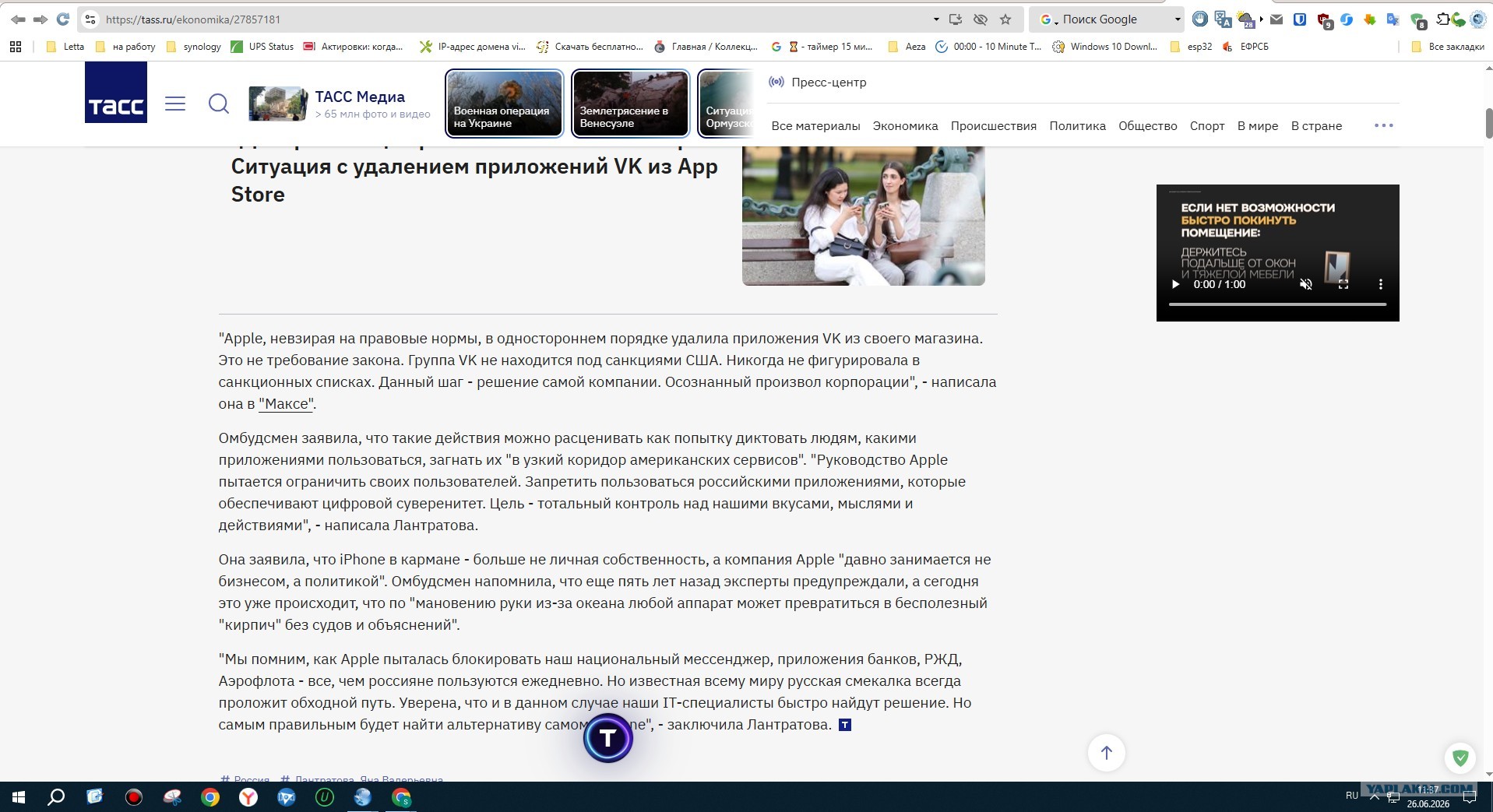The image size is (1493, 812).
Task: Open the site information icon beside the URL
Action: click(x=90, y=19)
